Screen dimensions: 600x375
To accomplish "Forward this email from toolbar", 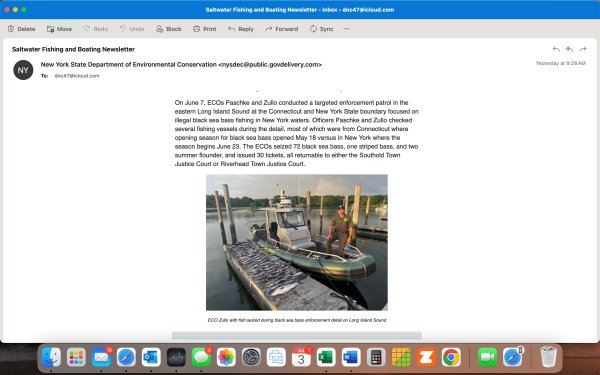I will tap(282, 29).
